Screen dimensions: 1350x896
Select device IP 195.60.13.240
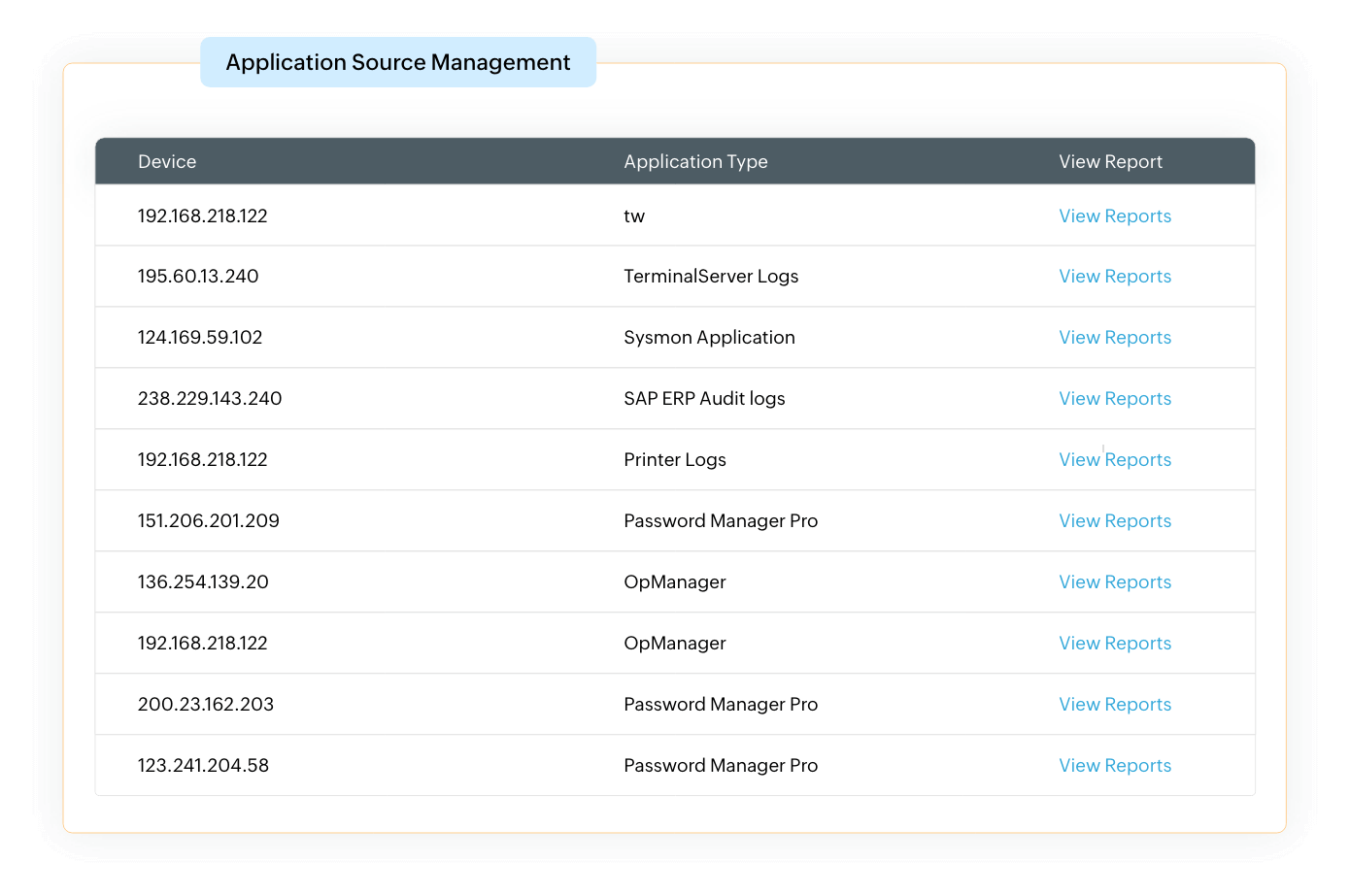click(198, 277)
